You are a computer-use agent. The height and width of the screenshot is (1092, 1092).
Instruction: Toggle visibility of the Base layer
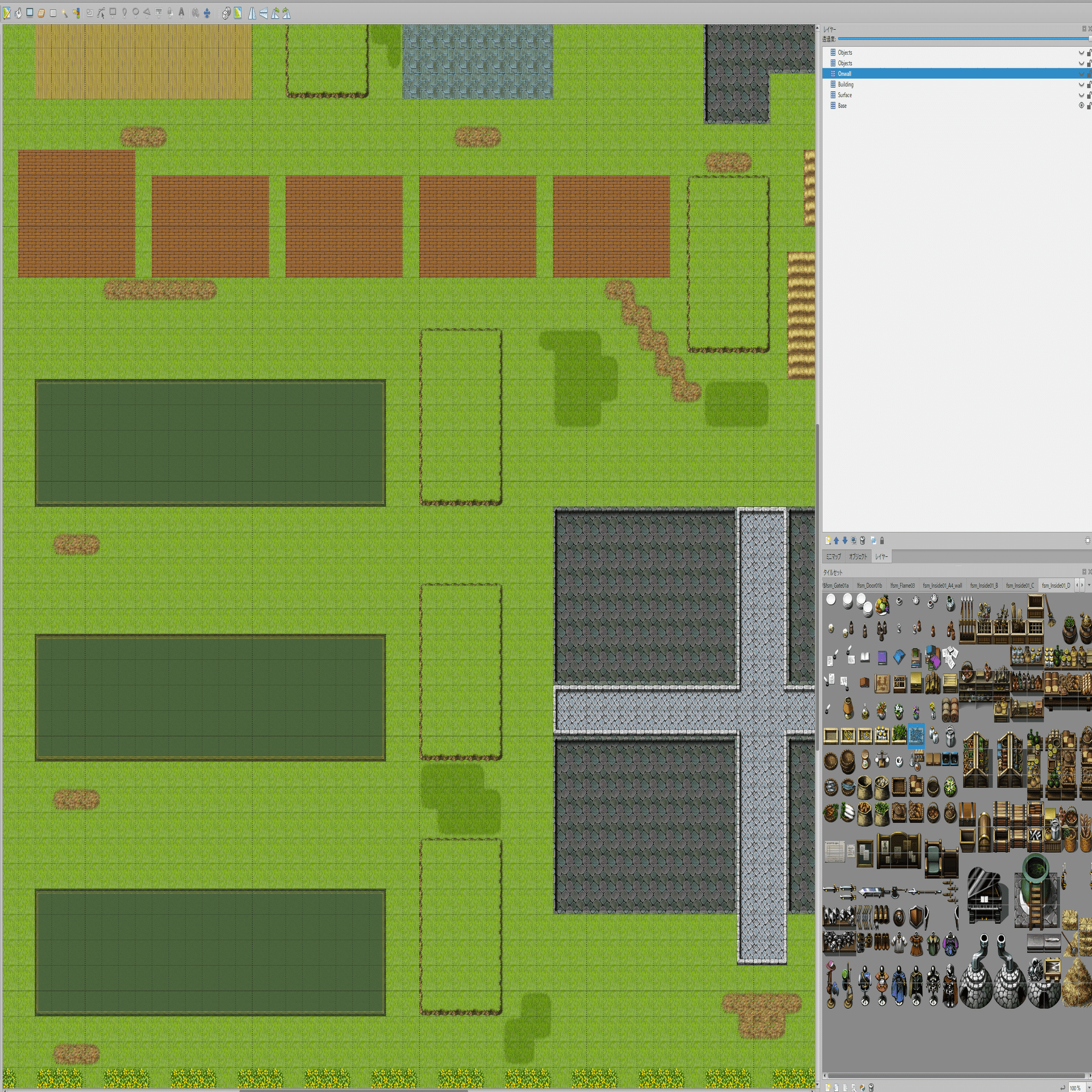click(1081, 106)
